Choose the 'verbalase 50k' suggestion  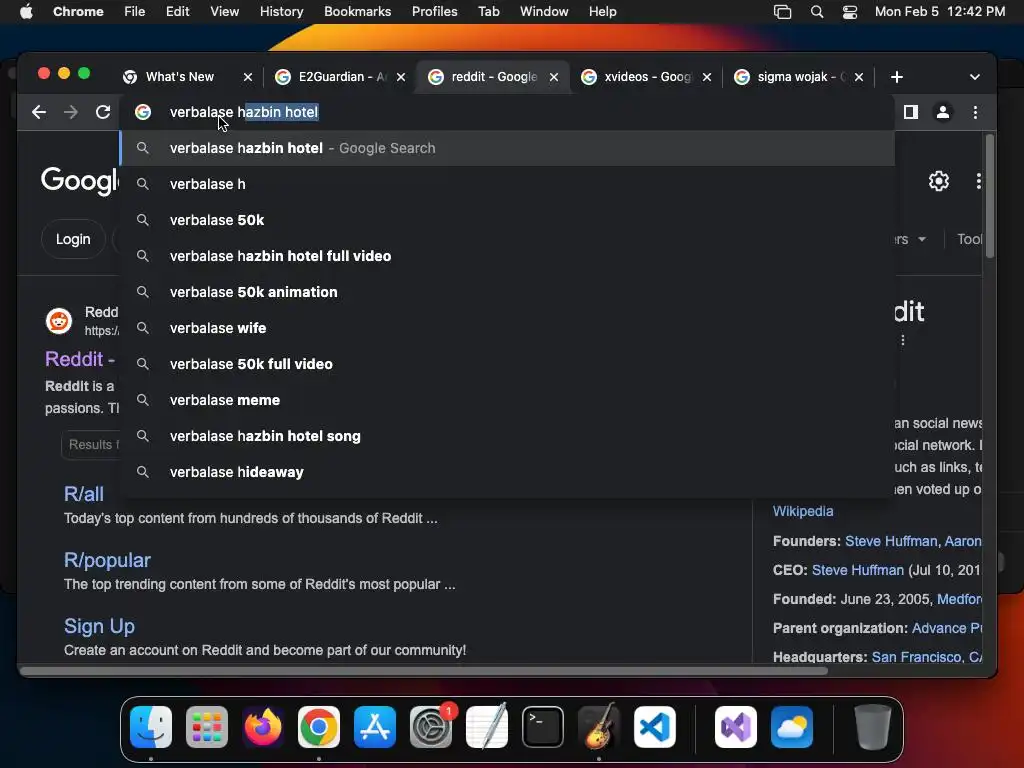tap(507, 220)
